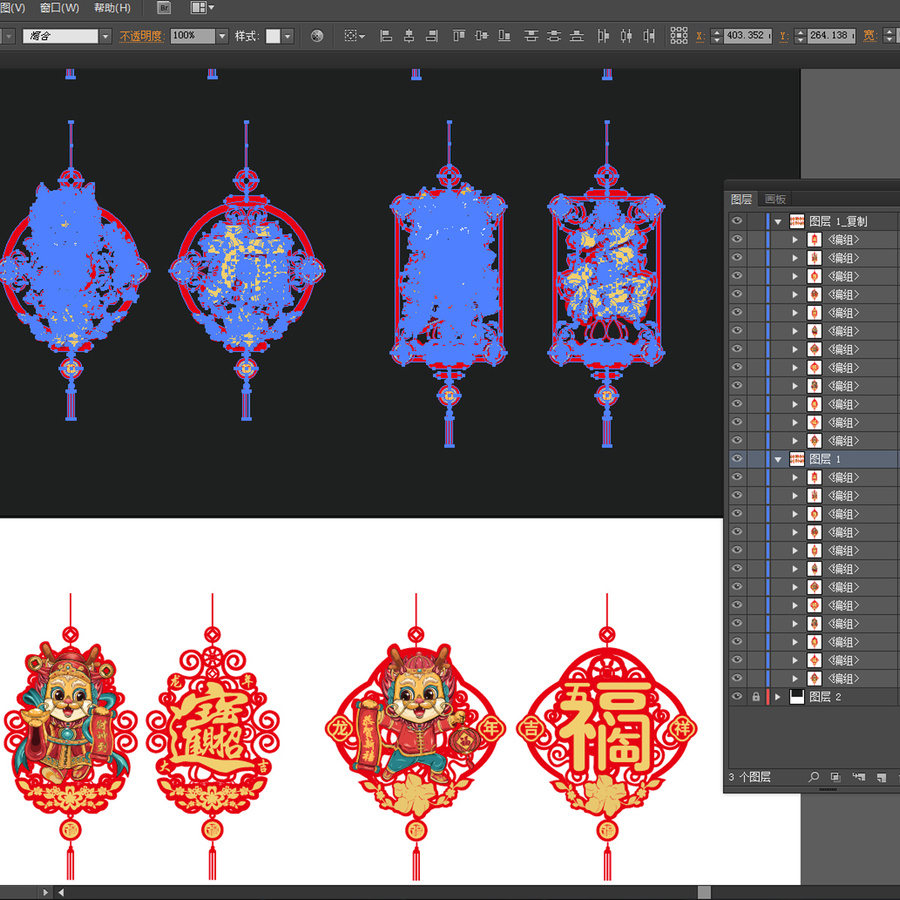Screen dimensions: 900x900
Task: Open the 样式 style dropdown arrow
Action: click(288, 36)
